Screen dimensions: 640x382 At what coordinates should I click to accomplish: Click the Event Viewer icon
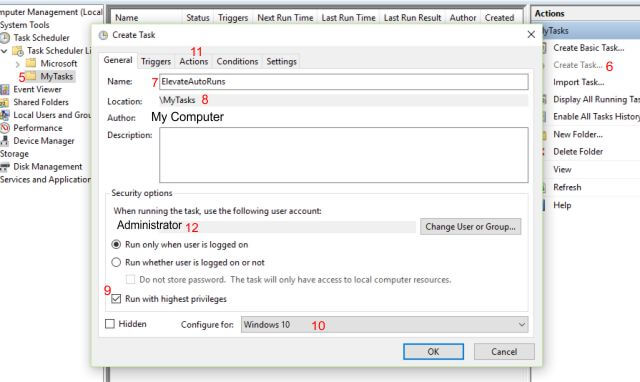[4, 89]
